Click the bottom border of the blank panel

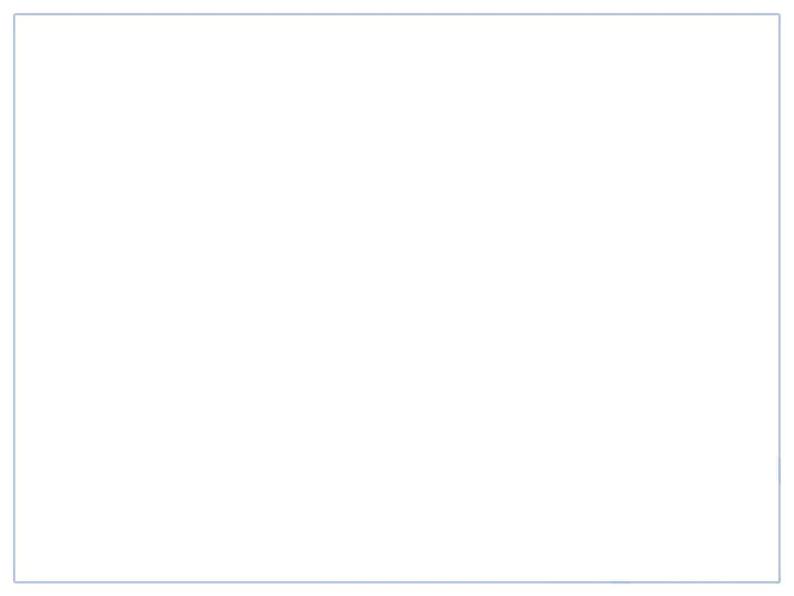(x=397, y=582)
